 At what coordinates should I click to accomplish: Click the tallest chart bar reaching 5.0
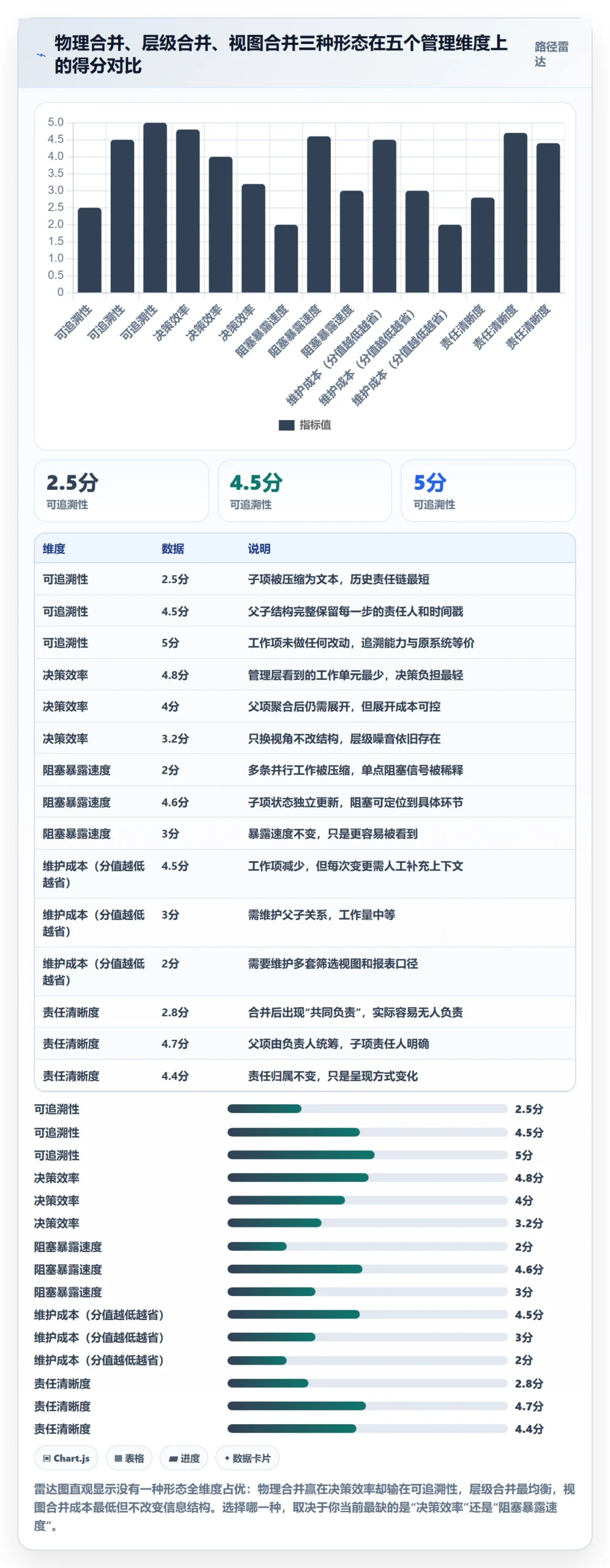155,208
